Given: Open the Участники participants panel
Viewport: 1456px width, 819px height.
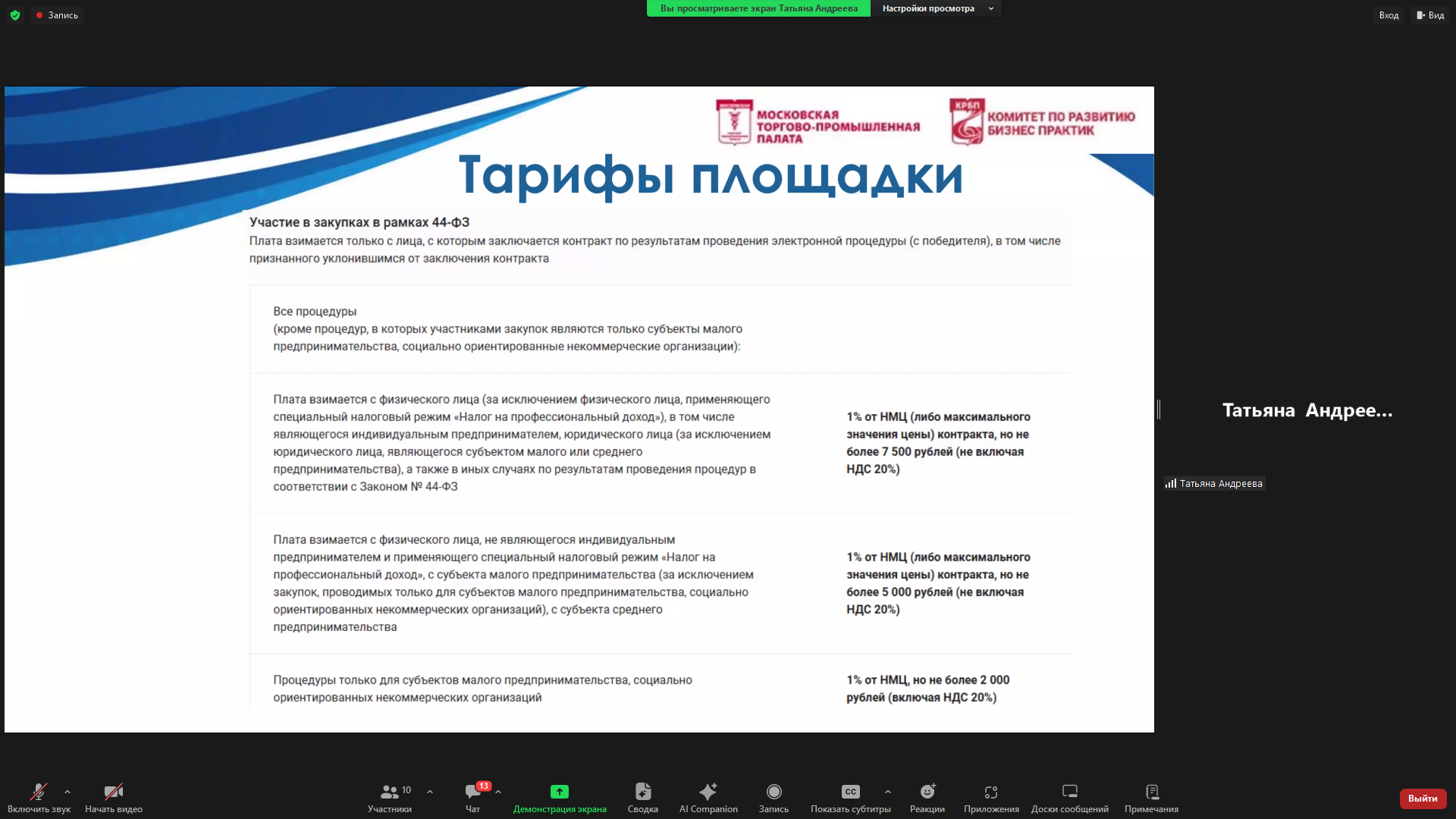Looking at the screenshot, I should [x=390, y=797].
